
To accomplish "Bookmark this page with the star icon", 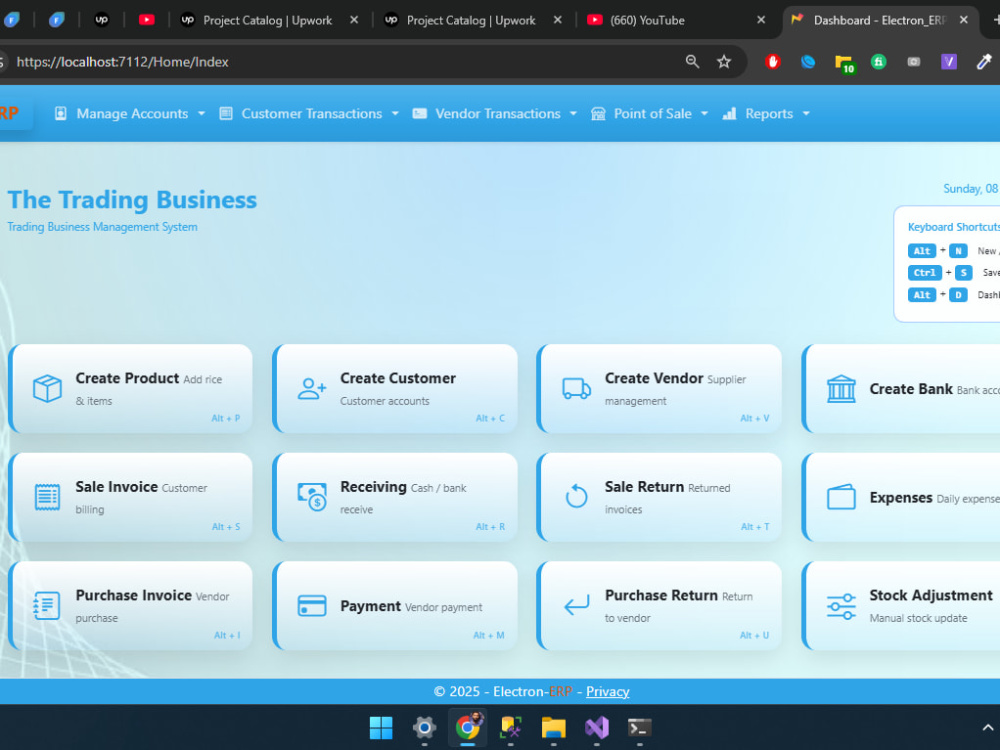I will (x=724, y=62).
